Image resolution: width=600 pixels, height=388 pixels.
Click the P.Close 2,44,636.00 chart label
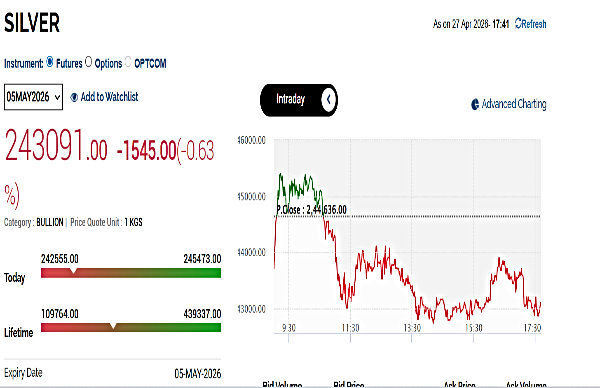(311, 209)
